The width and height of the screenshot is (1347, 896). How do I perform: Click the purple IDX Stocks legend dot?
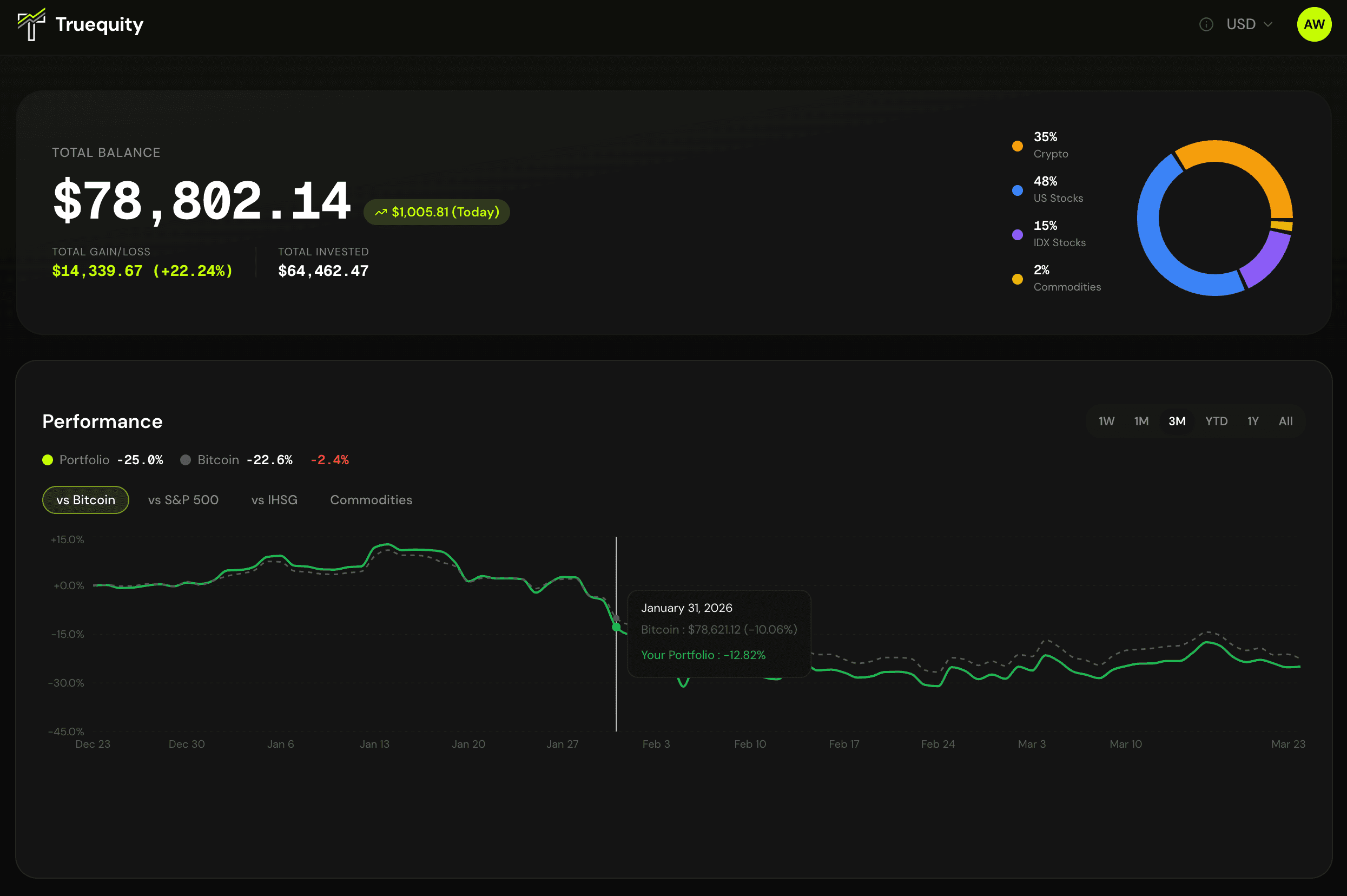[1017, 234]
